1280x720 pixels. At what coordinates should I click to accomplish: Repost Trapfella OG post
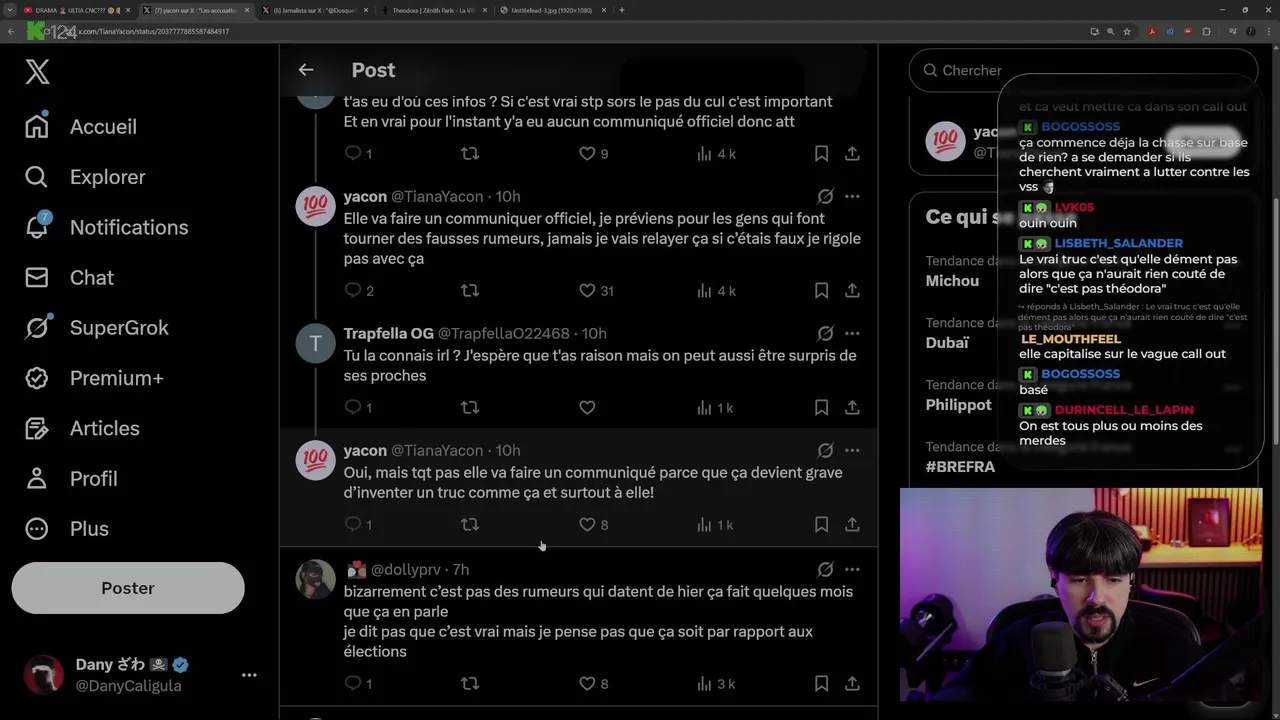coord(469,407)
